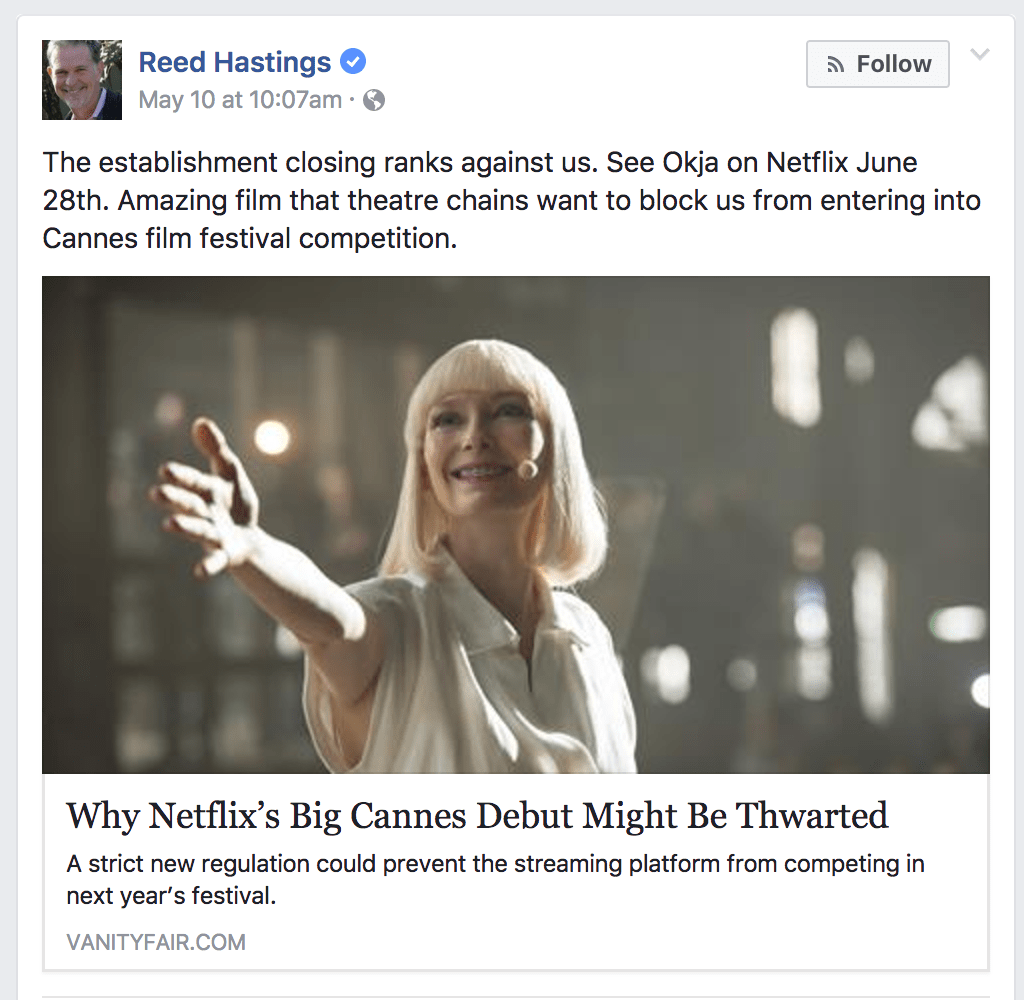
Task: Click the Follow button
Action: 878,64
